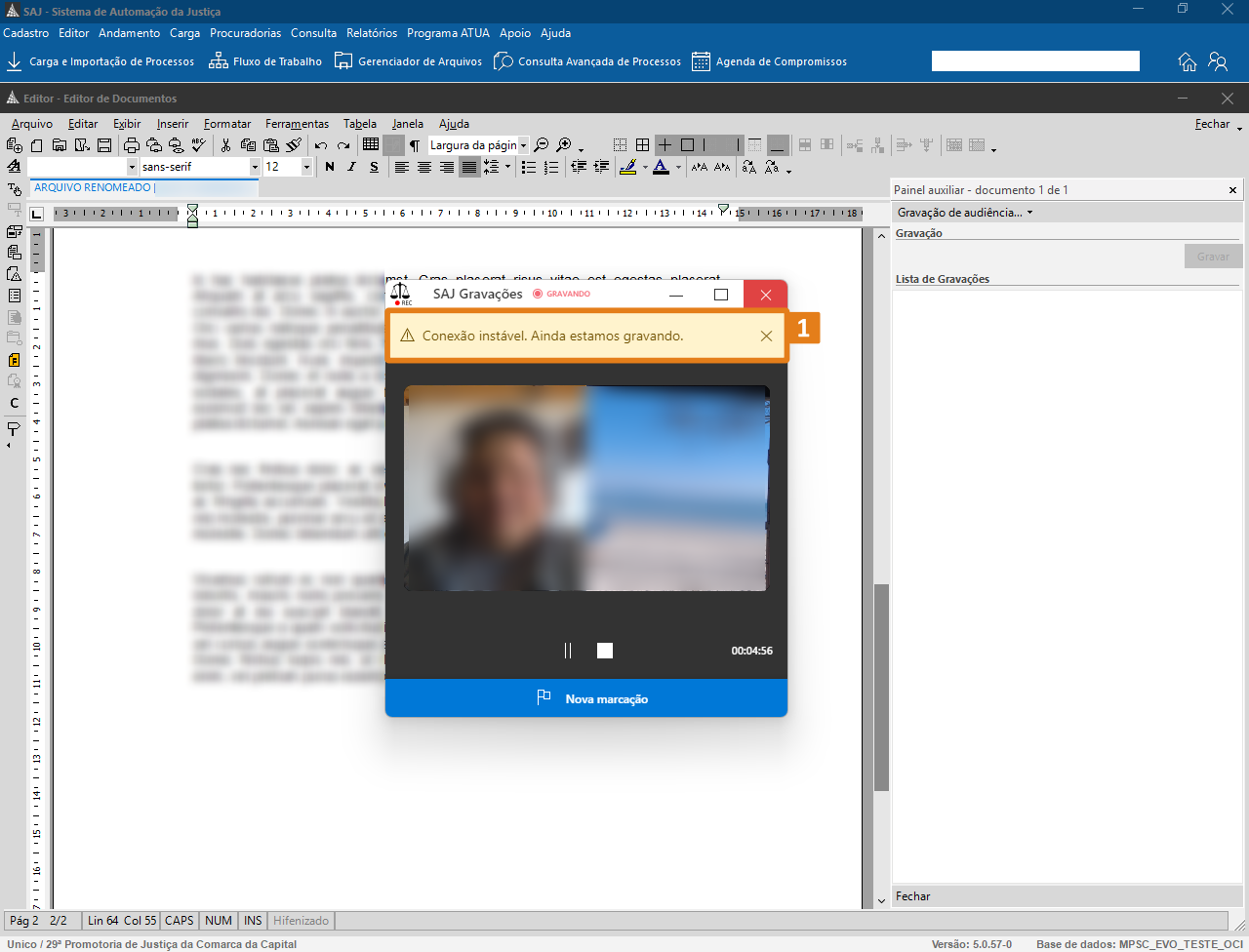Click the bulleted list icon
Screen dimensions: 1249x952
(529, 167)
